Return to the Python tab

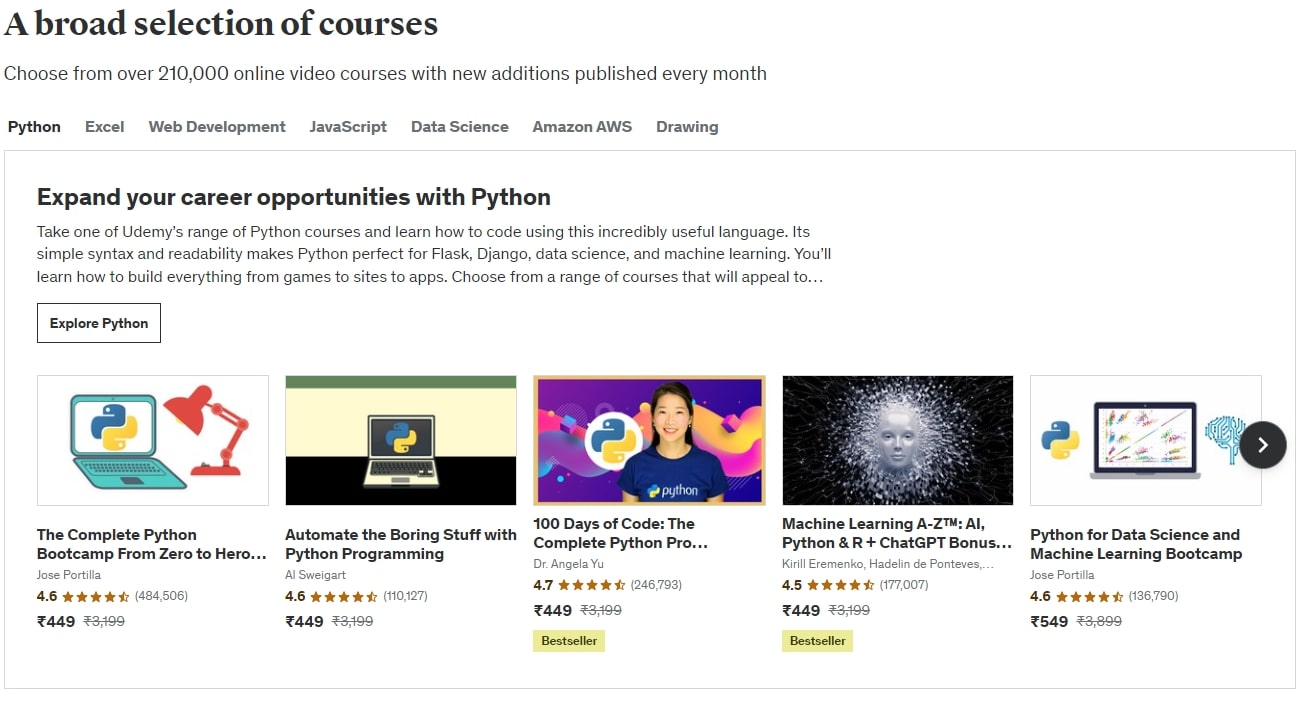pyautogui.click(x=33, y=126)
